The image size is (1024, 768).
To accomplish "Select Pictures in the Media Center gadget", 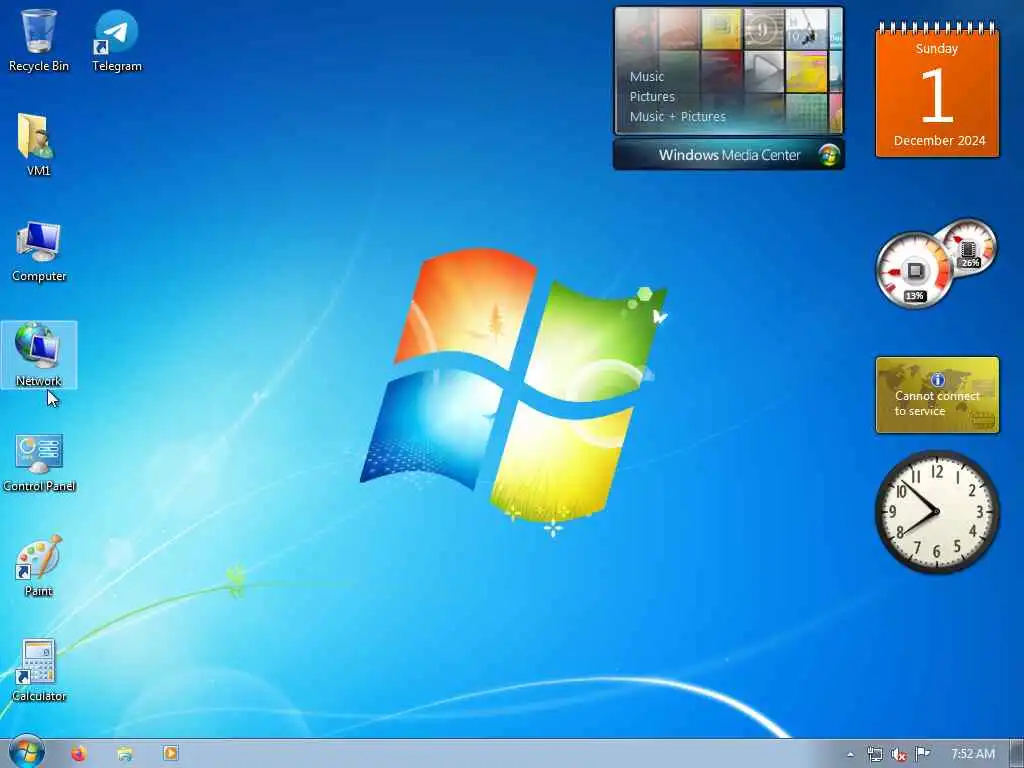I will pyautogui.click(x=652, y=97).
